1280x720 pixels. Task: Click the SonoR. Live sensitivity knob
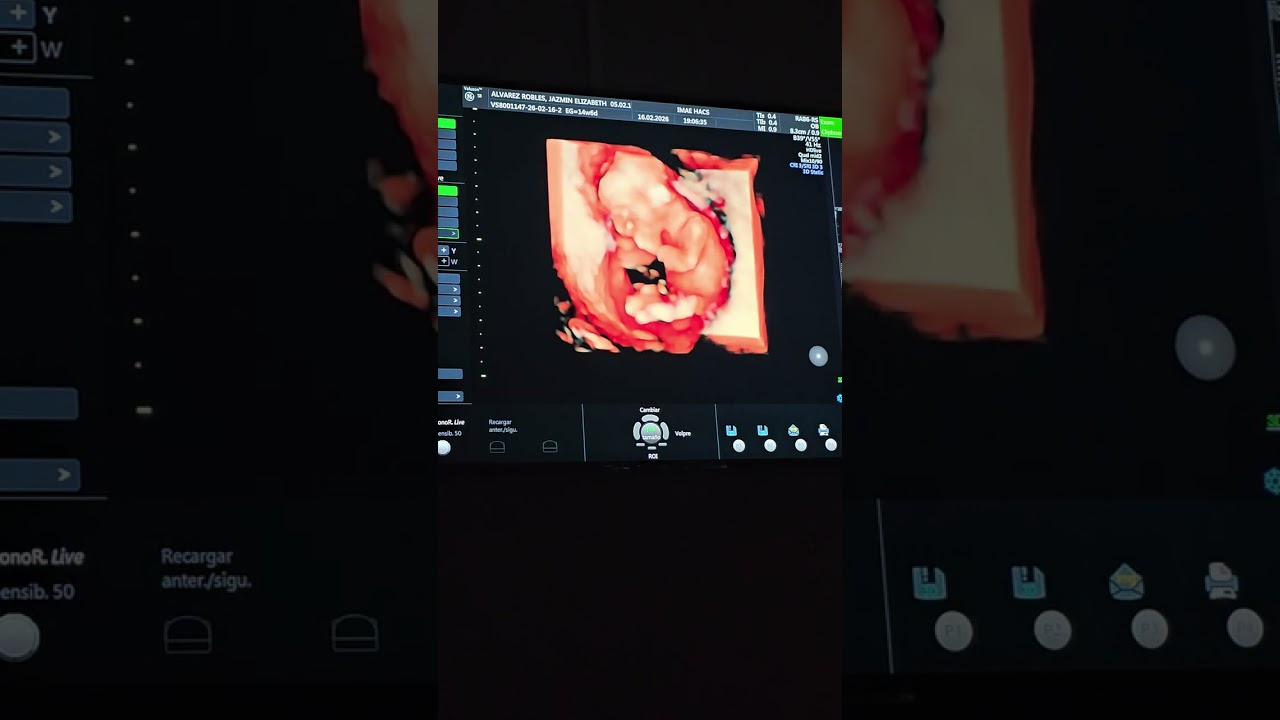[x=444, y=447]
